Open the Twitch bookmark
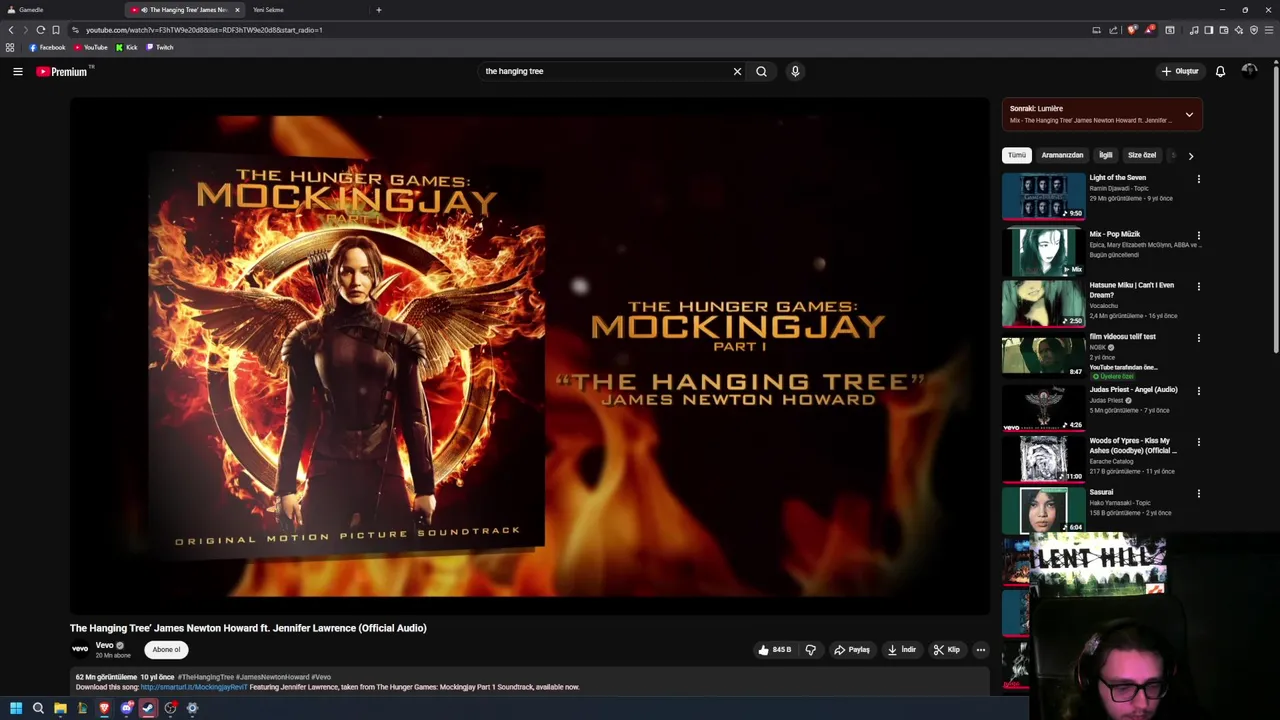The image size is (1280, 720). coord(160,47)
